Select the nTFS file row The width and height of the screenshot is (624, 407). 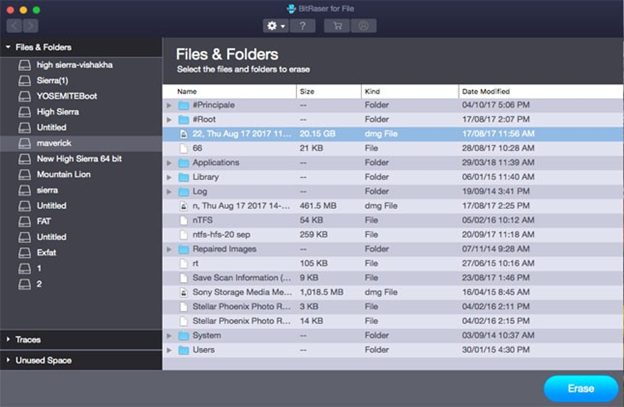tap(393, 220)
